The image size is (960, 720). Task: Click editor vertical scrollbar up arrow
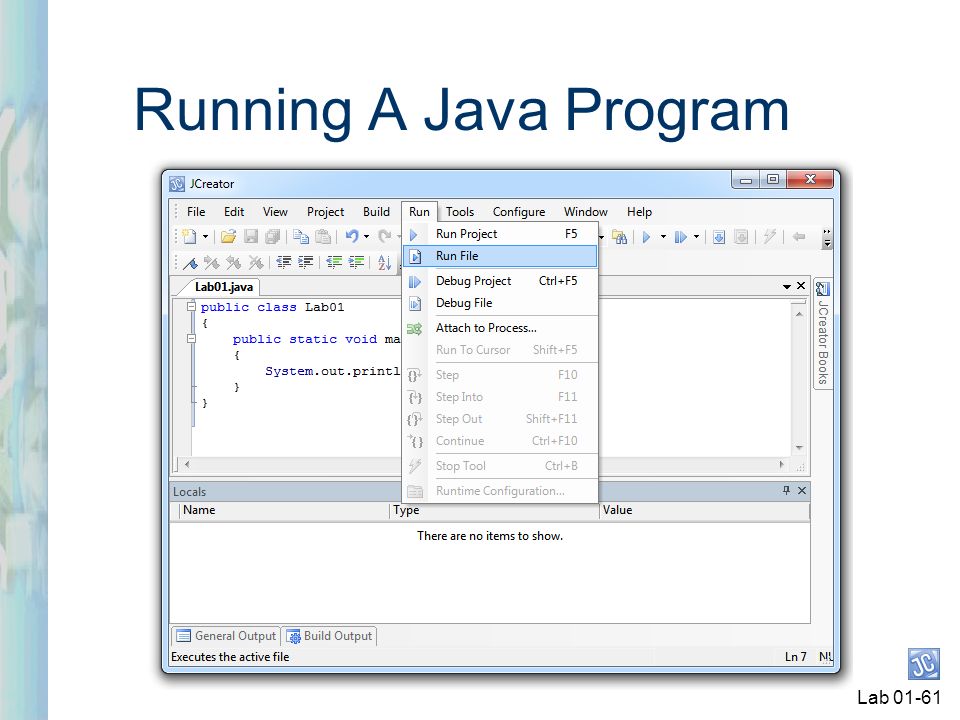[799, 314]
